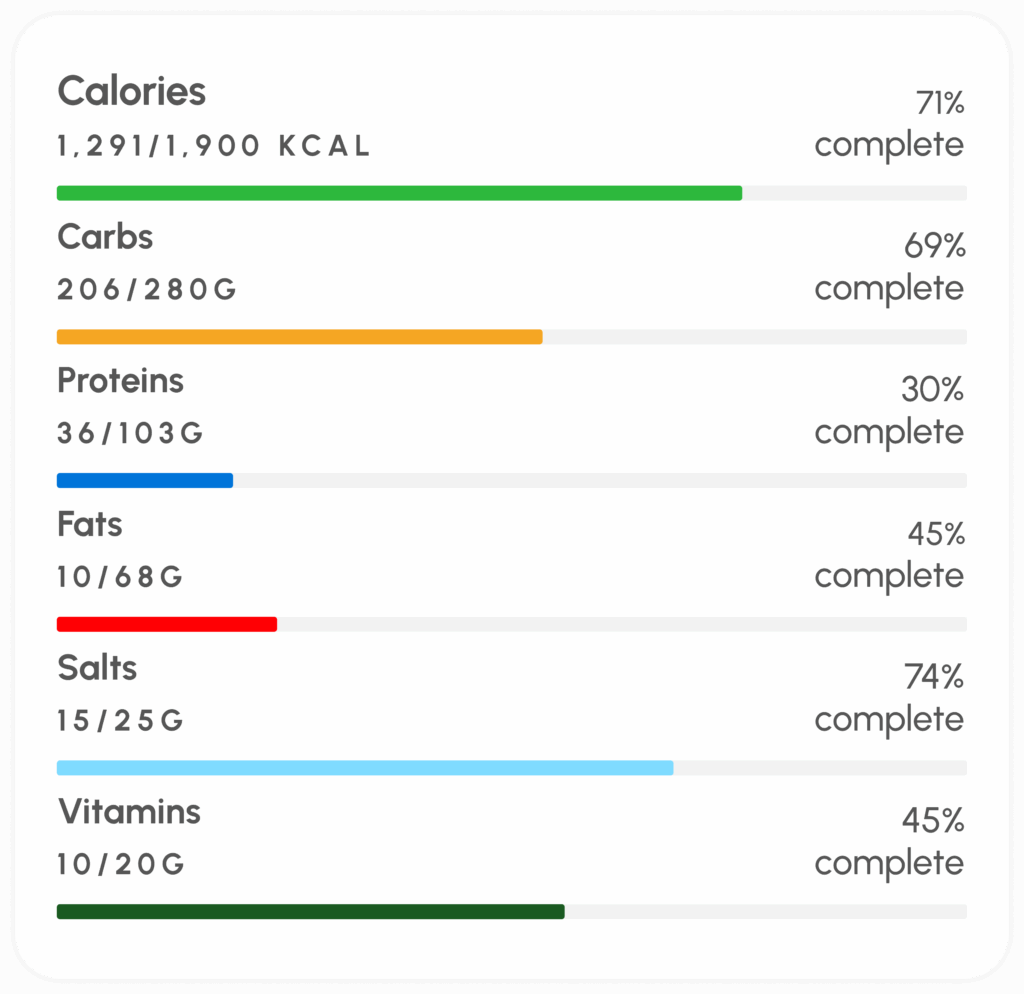Image resolution: width=1024 pixels, height=994 pixels.
Task: Click the 71% complete calories label
Action: 889,124
